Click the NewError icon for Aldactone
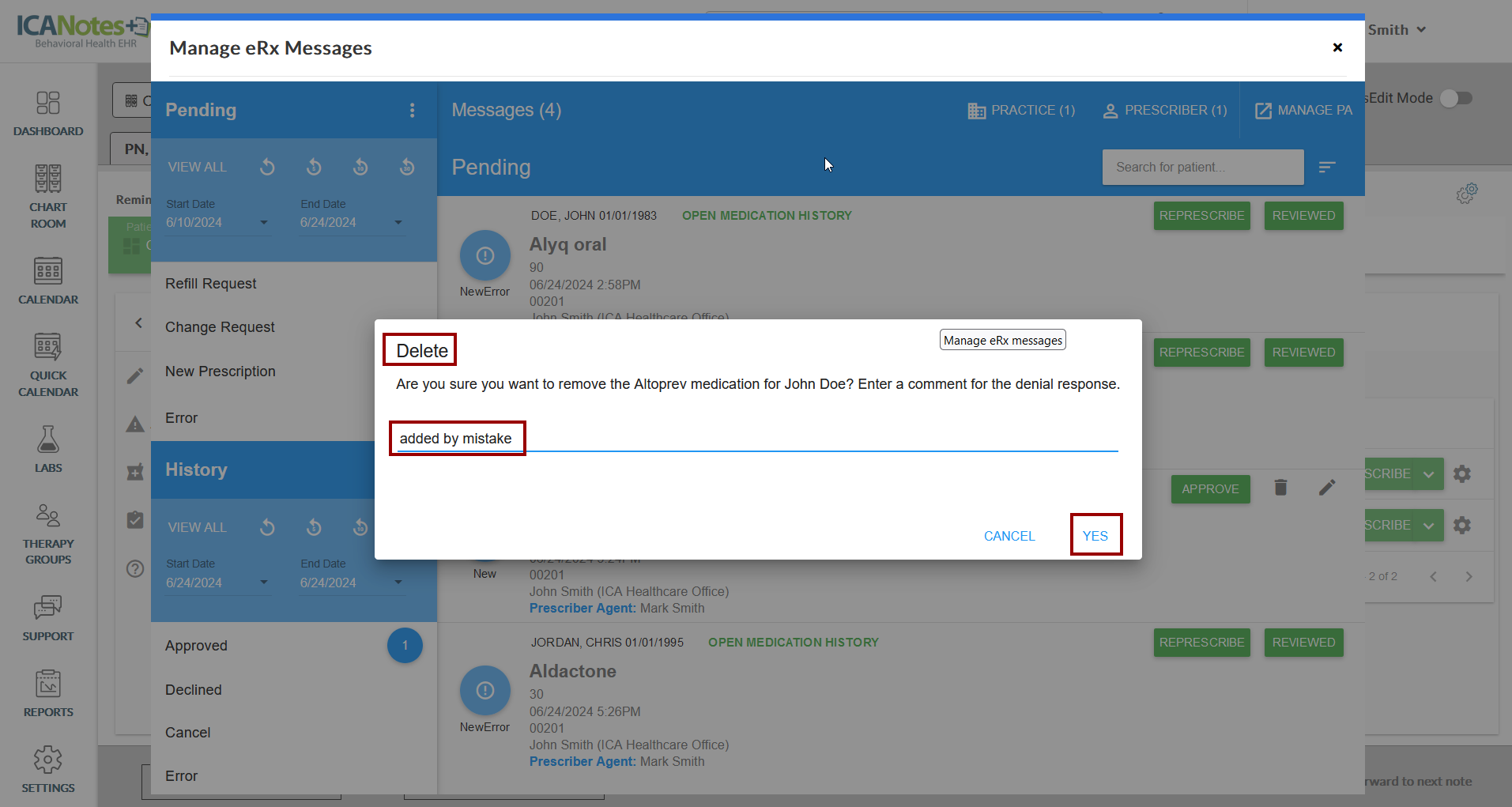1512x807 pixels. click(x=485, y=691)
